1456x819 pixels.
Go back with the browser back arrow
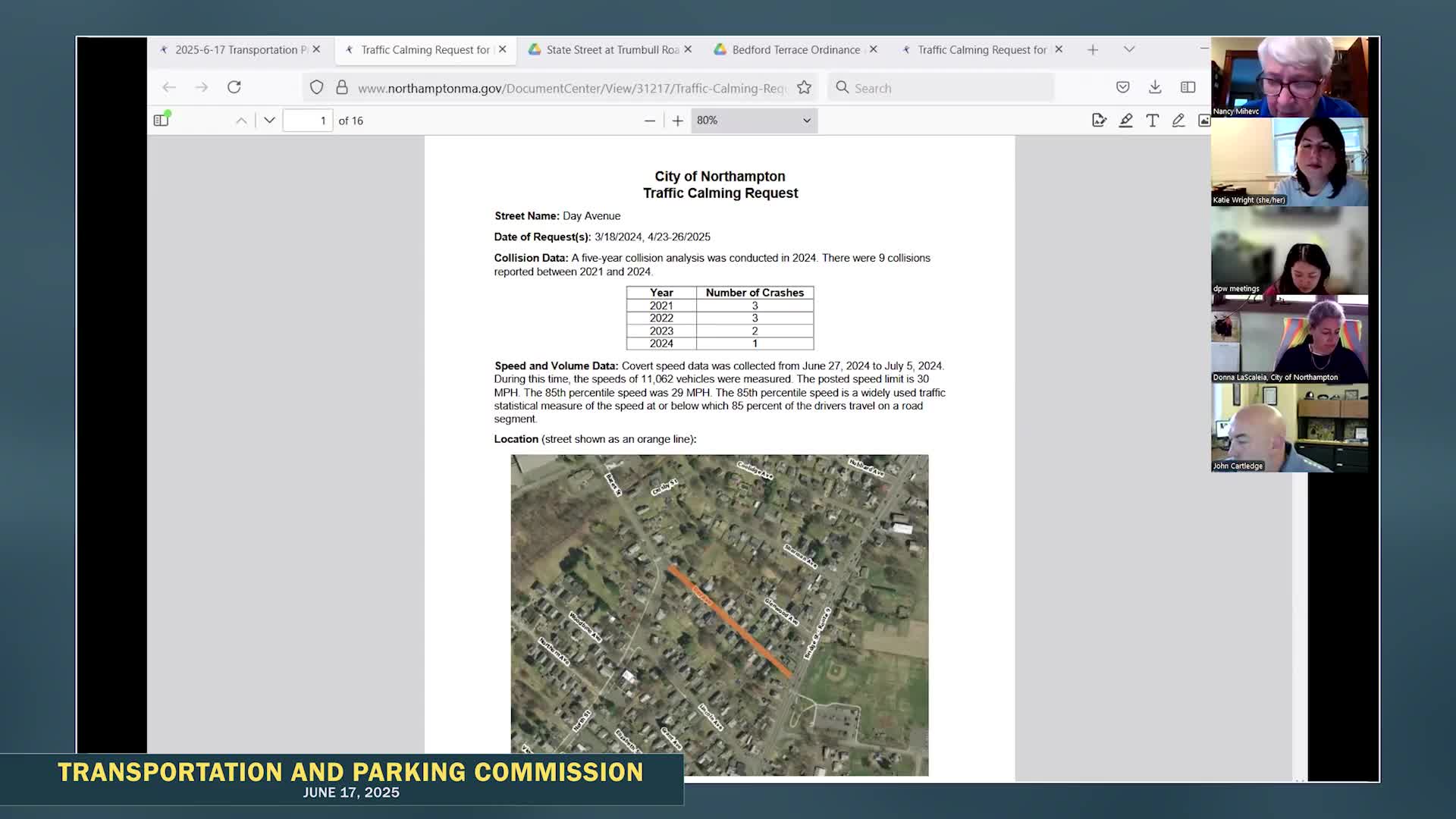169,88
